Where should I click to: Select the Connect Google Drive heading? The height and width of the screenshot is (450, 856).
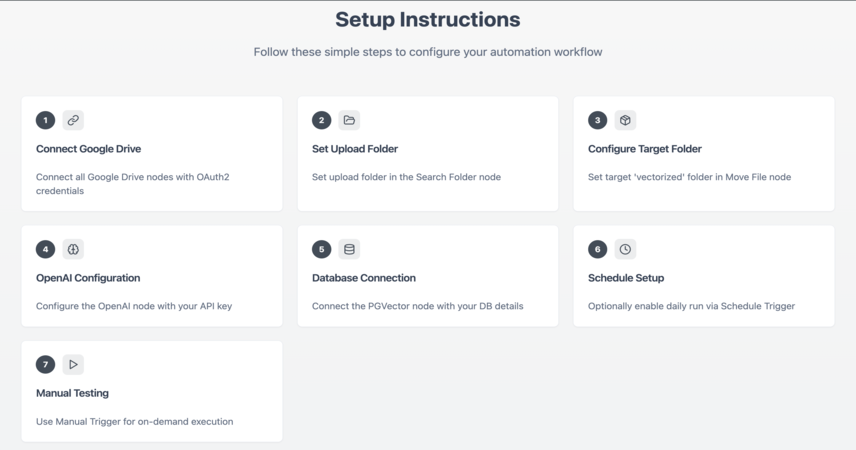tap(88, 149)
